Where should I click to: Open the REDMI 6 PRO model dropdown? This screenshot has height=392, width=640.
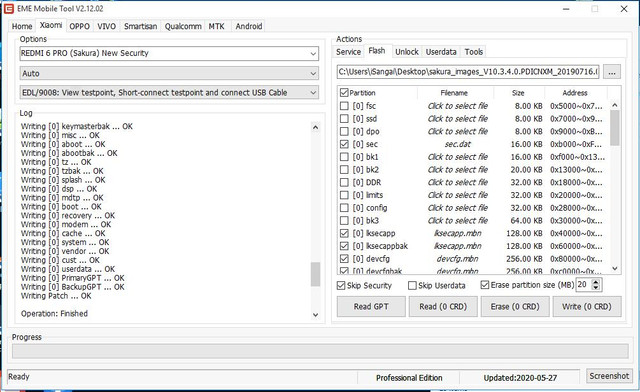[169, 53]
